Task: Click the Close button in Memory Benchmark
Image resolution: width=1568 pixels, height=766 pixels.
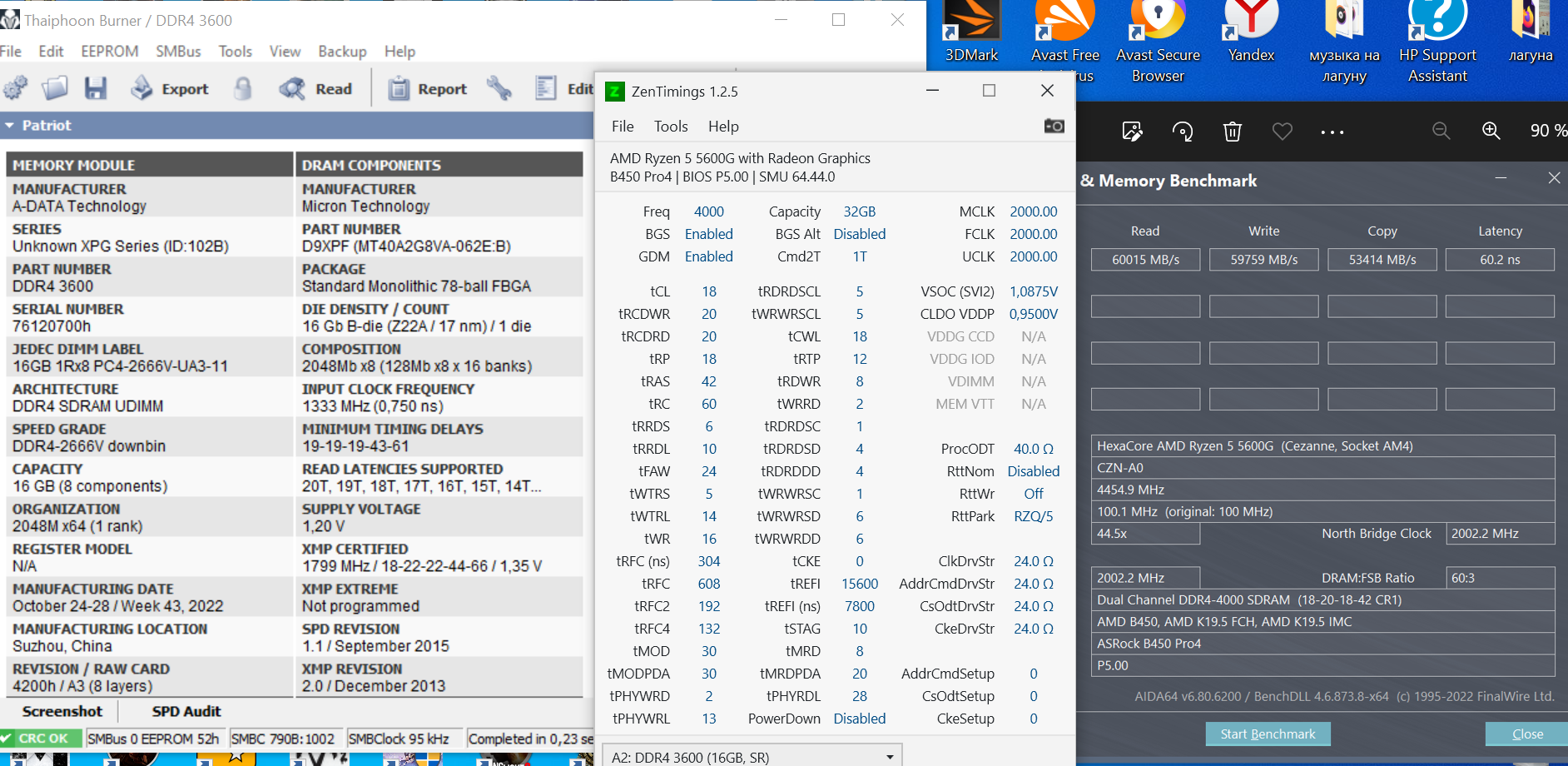Action: (x=1527, y=734)
